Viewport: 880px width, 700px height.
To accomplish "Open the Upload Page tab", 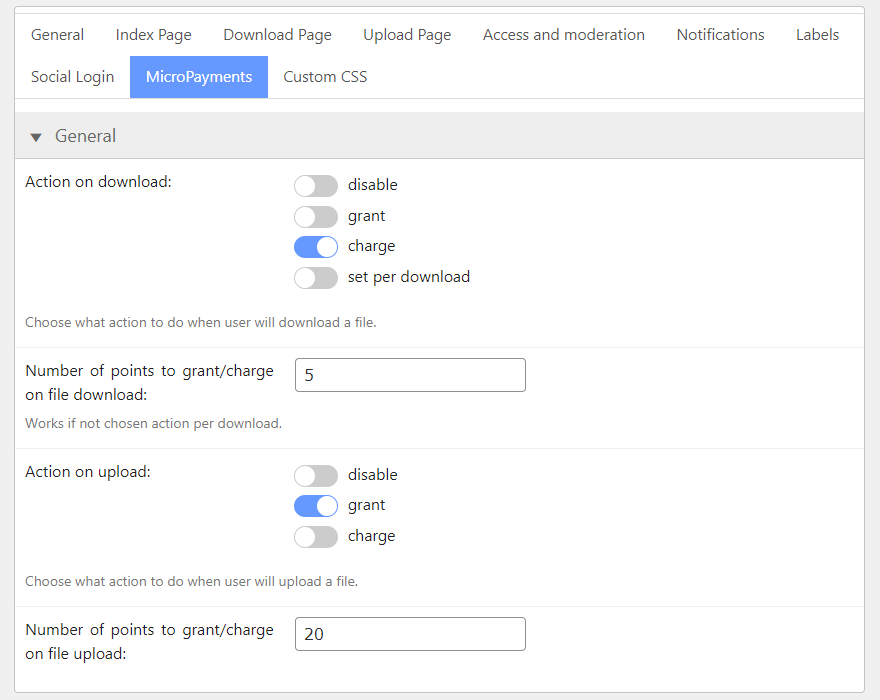I will [407, 35].
